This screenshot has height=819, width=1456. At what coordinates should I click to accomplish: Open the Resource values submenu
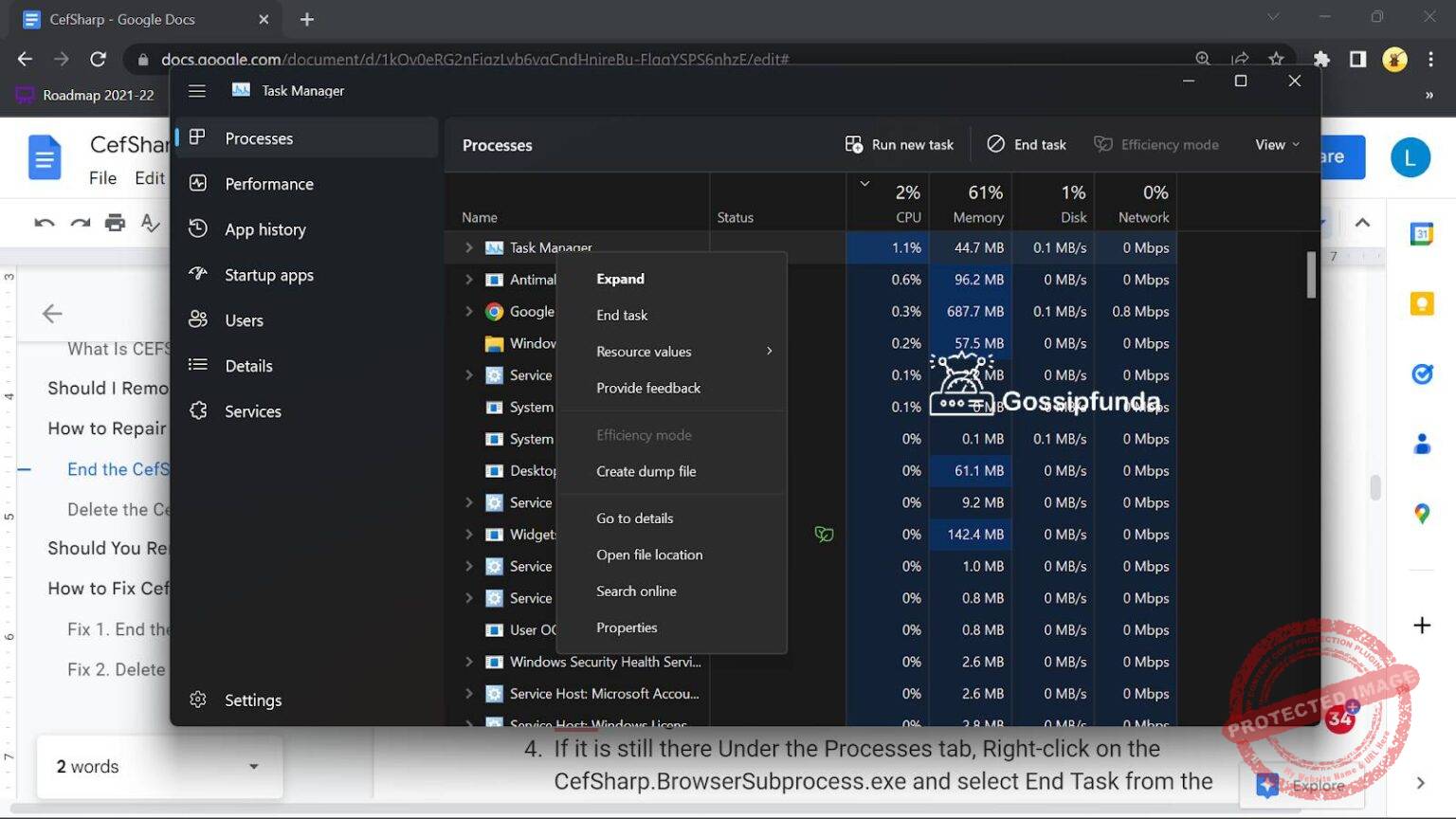(x=644, y=351)
